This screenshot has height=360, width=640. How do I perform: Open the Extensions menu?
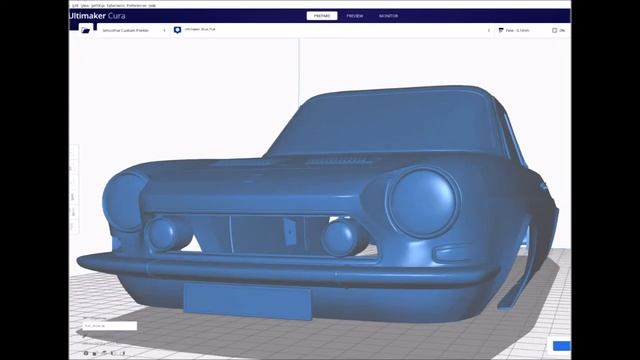click(x=116, y=5)
